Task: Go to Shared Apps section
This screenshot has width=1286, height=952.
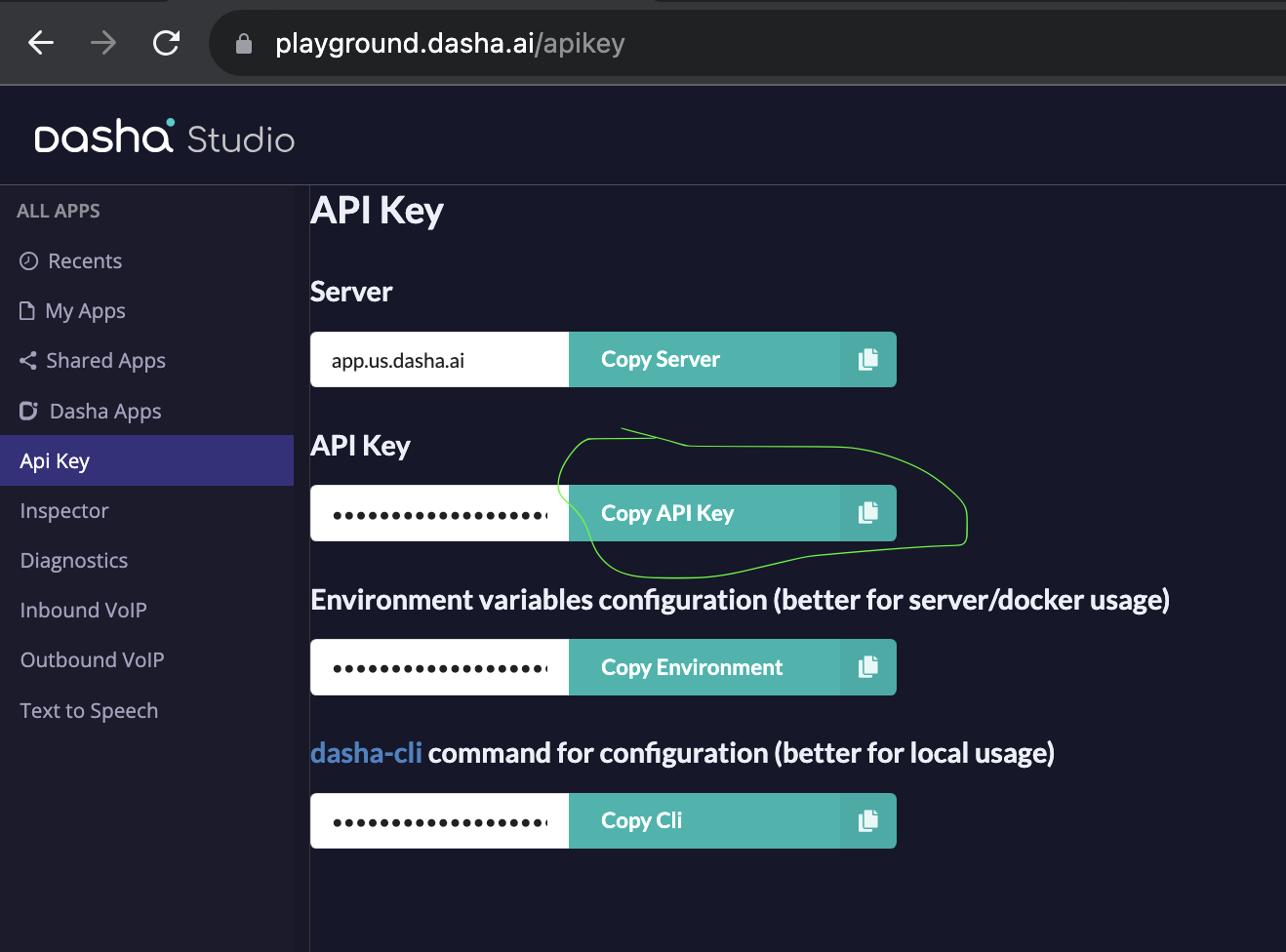Action: pyautogui.click(x=105, y=361)
